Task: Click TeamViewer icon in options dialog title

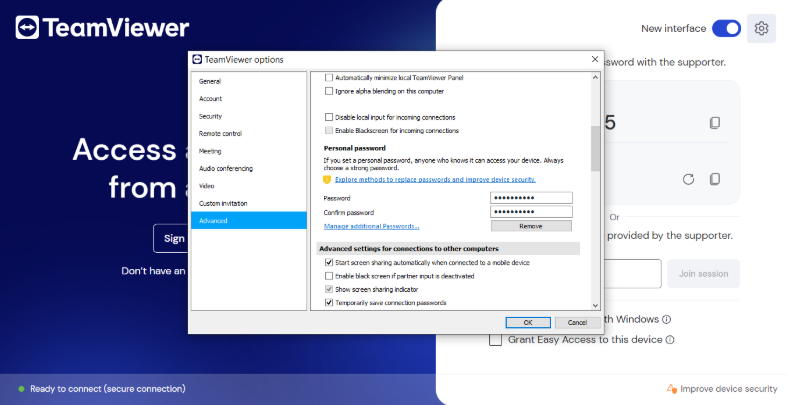Action: [x=197, y=59]
